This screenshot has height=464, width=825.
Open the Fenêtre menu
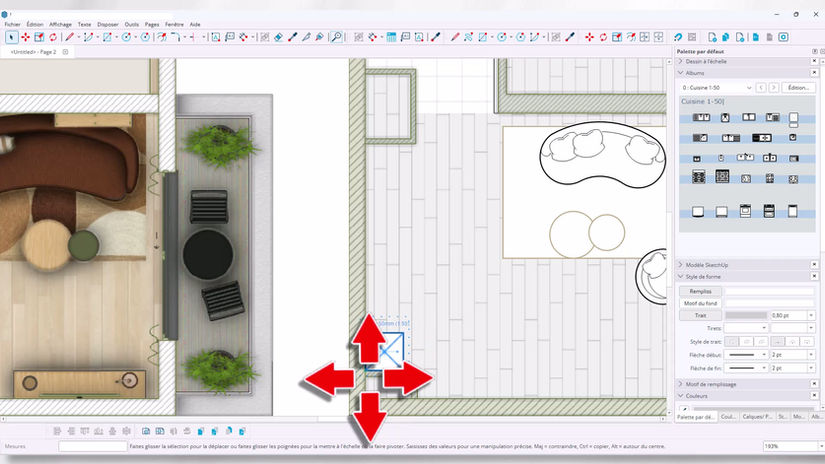(x=174, y=24)
